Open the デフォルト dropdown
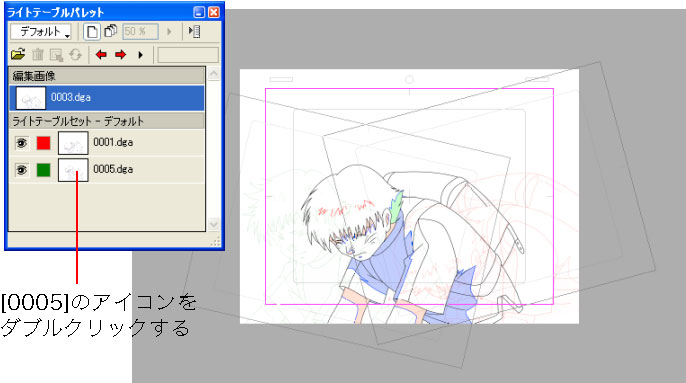Image resolution: width=686 pixels, height=383 pixels. (x=41, y=32)
